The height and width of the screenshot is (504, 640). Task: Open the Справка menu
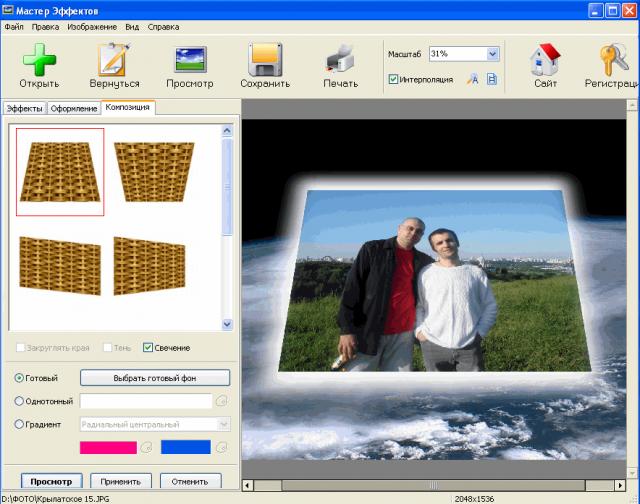click(163, 27)
